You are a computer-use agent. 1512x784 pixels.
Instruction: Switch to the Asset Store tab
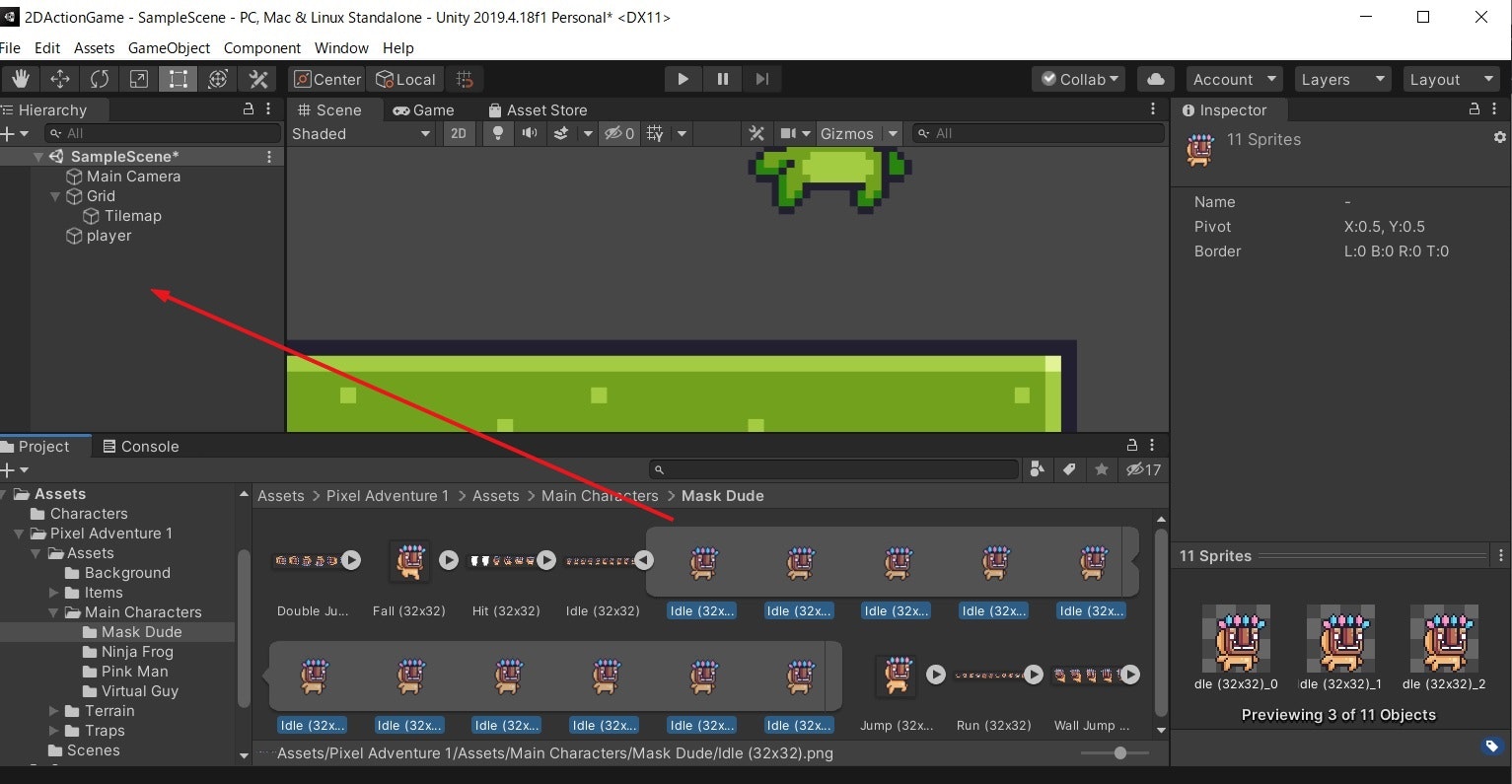pyautogui.click(x=538, y=109)
